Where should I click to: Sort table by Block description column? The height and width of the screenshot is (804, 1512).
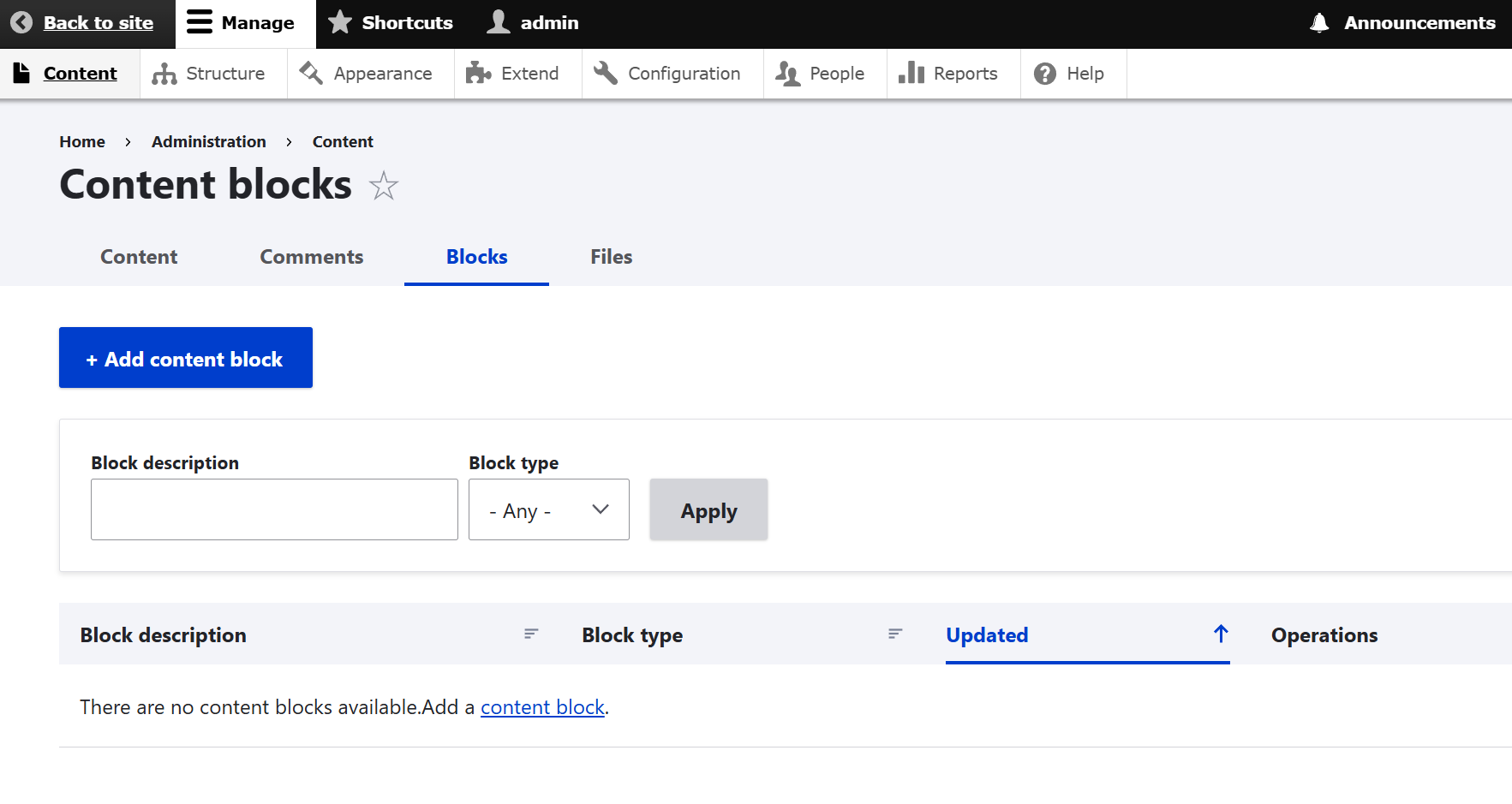tap(164, 635)
